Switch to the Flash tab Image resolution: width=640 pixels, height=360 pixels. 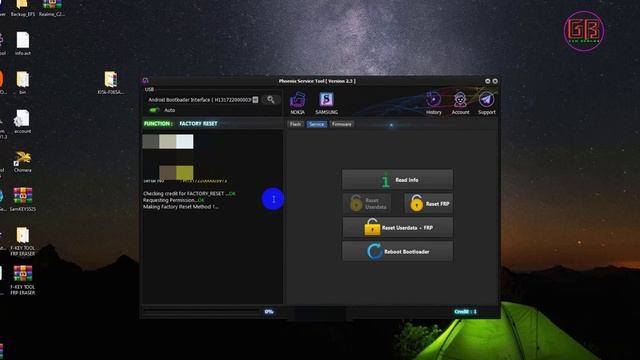pos(296,124)
